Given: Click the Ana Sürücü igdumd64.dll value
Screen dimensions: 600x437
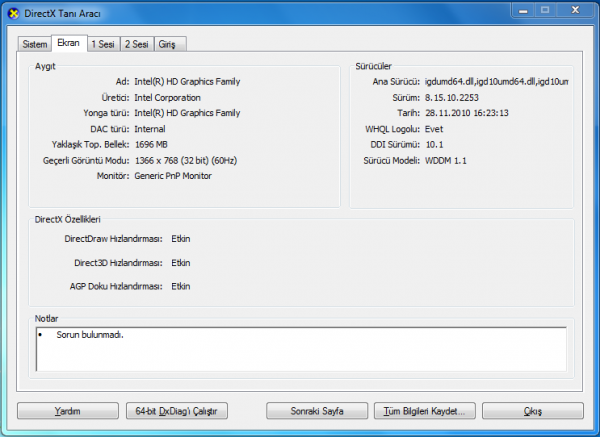Looking at the screenshot, I should click(497, 82).
